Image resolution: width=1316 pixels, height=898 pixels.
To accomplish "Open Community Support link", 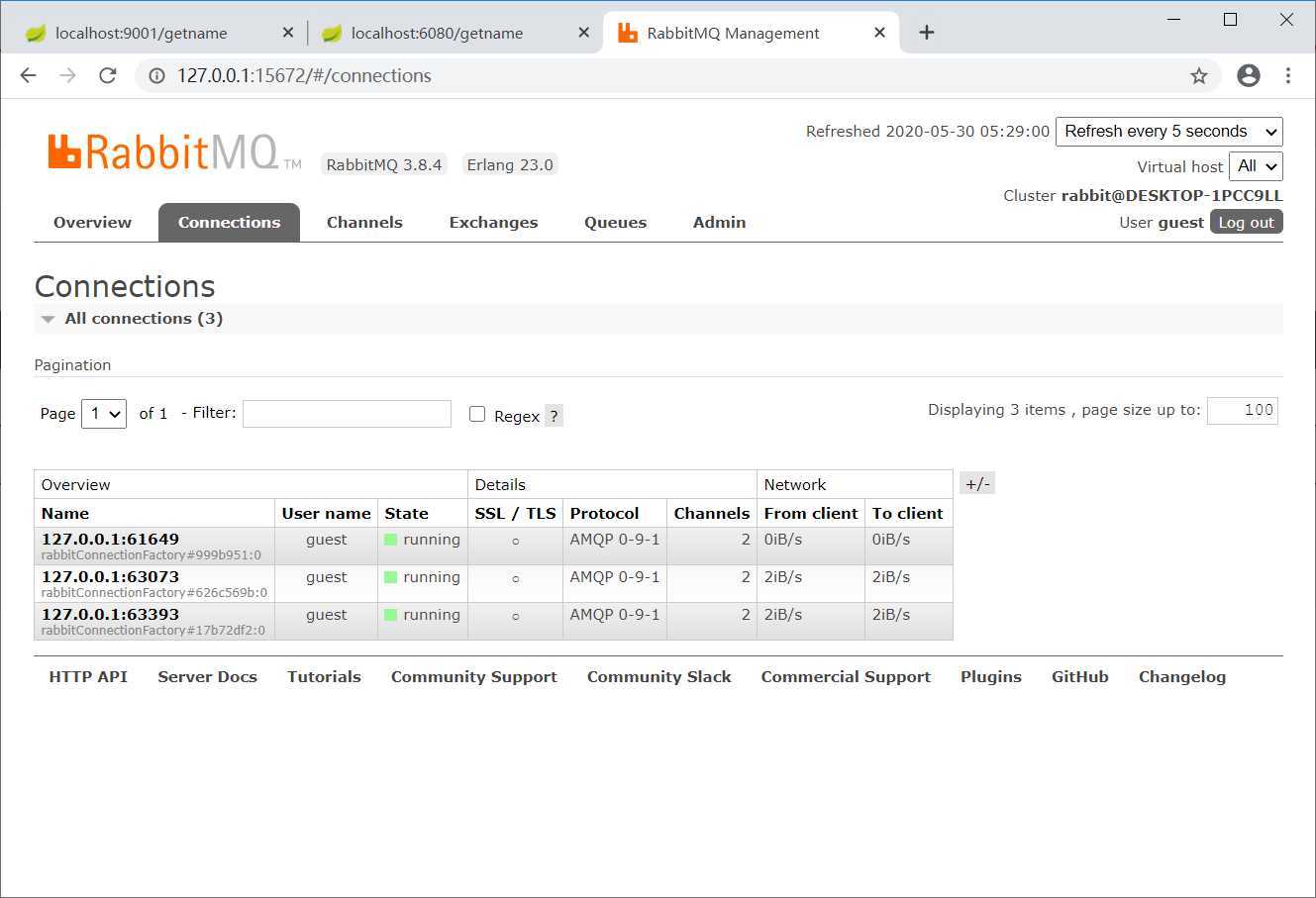I will pos(474,677).
